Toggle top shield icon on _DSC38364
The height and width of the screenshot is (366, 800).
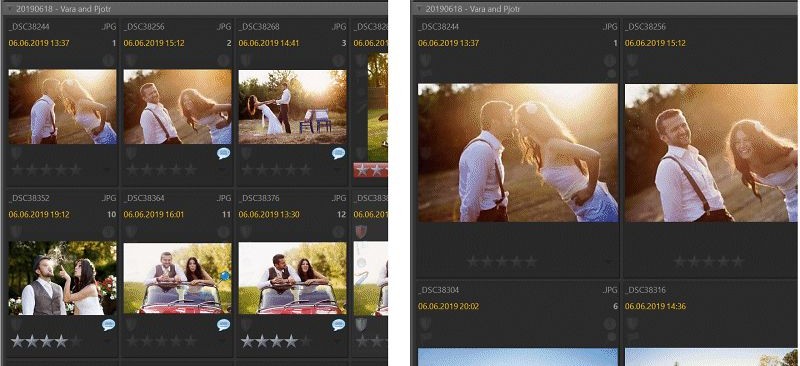[x=131, y=232]
